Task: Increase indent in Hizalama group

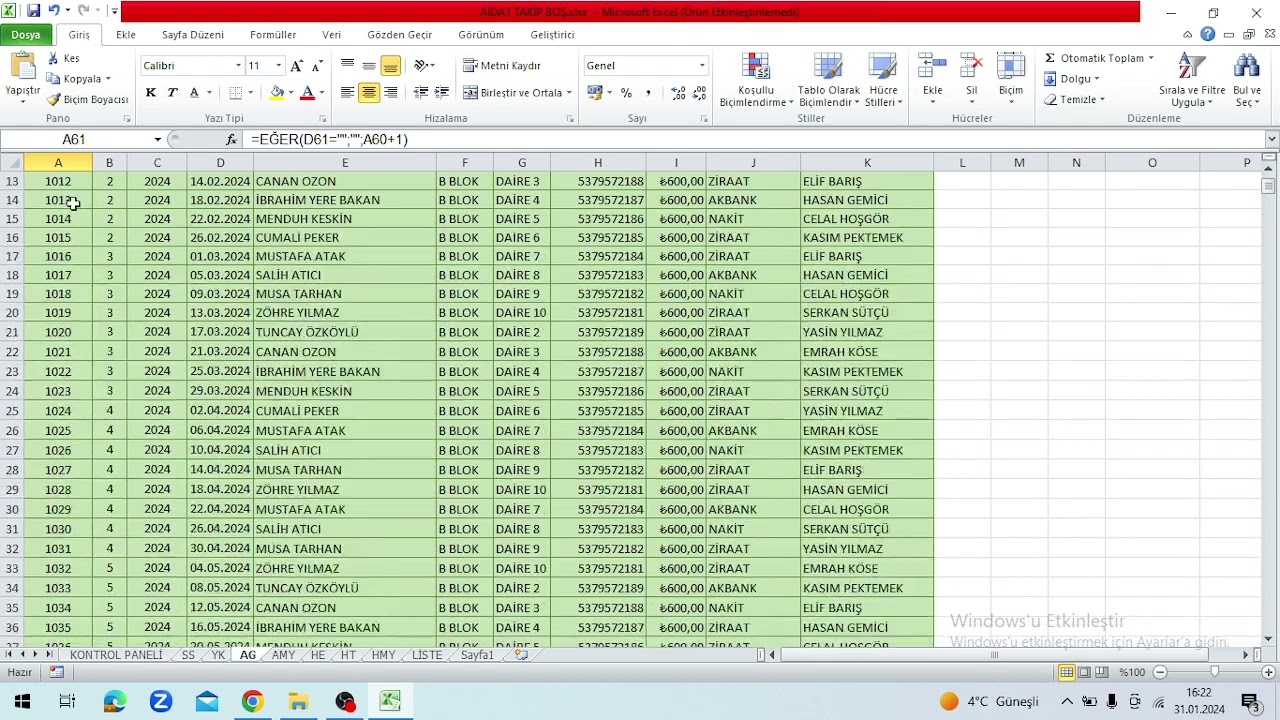Action: (x=442, y=93)
